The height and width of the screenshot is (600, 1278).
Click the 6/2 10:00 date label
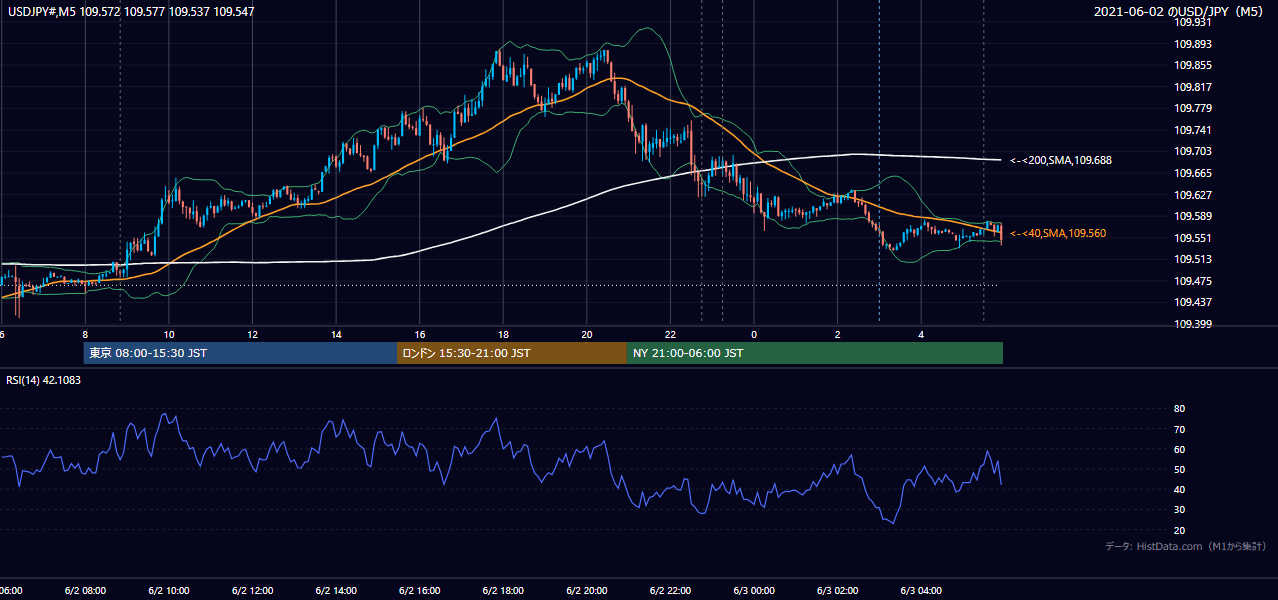169,590
